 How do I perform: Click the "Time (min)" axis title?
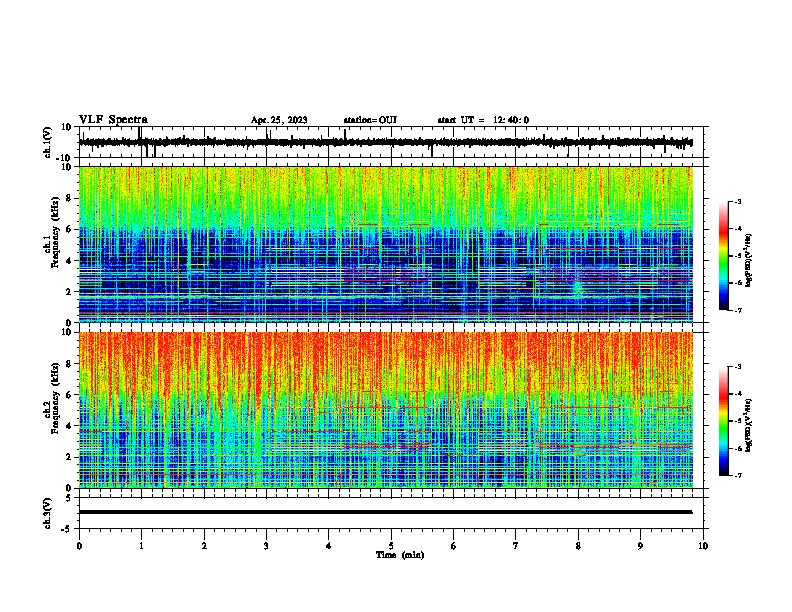click(400, 555)
